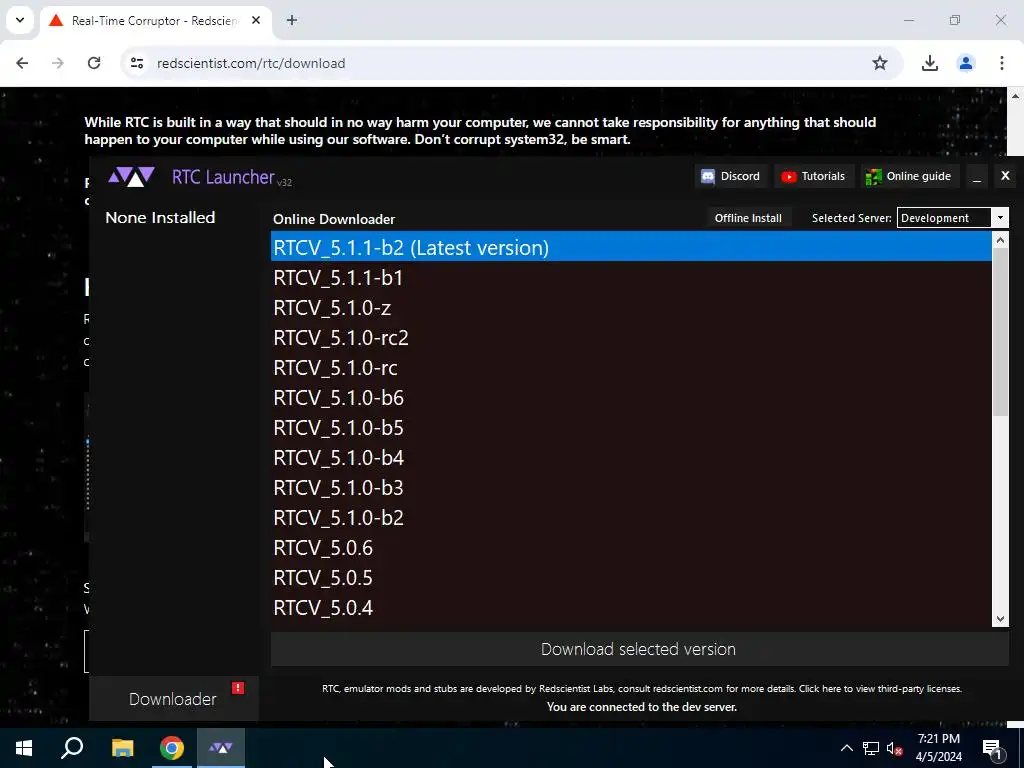Select RTCV_5.1.1-b2 (Latest version)
The width and height of the screenshot is (1024, 768).
pyautogui.click(x=631, y=248)
